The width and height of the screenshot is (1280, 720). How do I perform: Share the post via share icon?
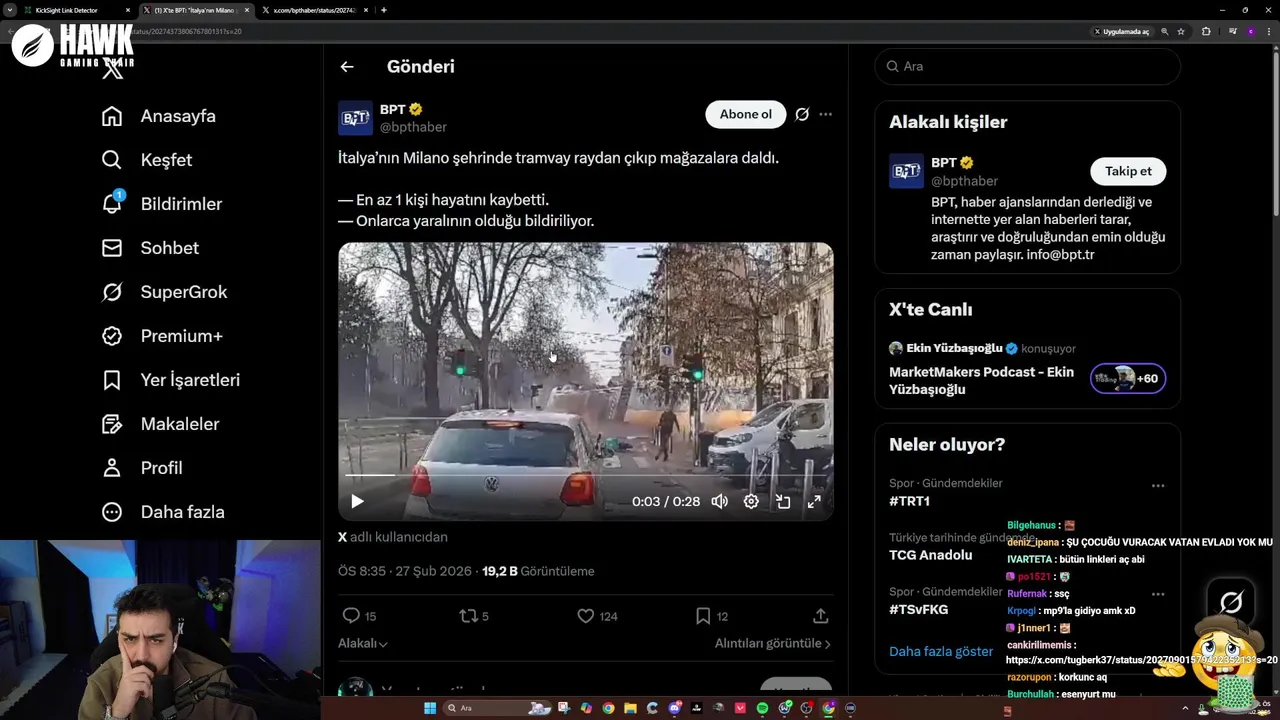(x=820, y=616)
